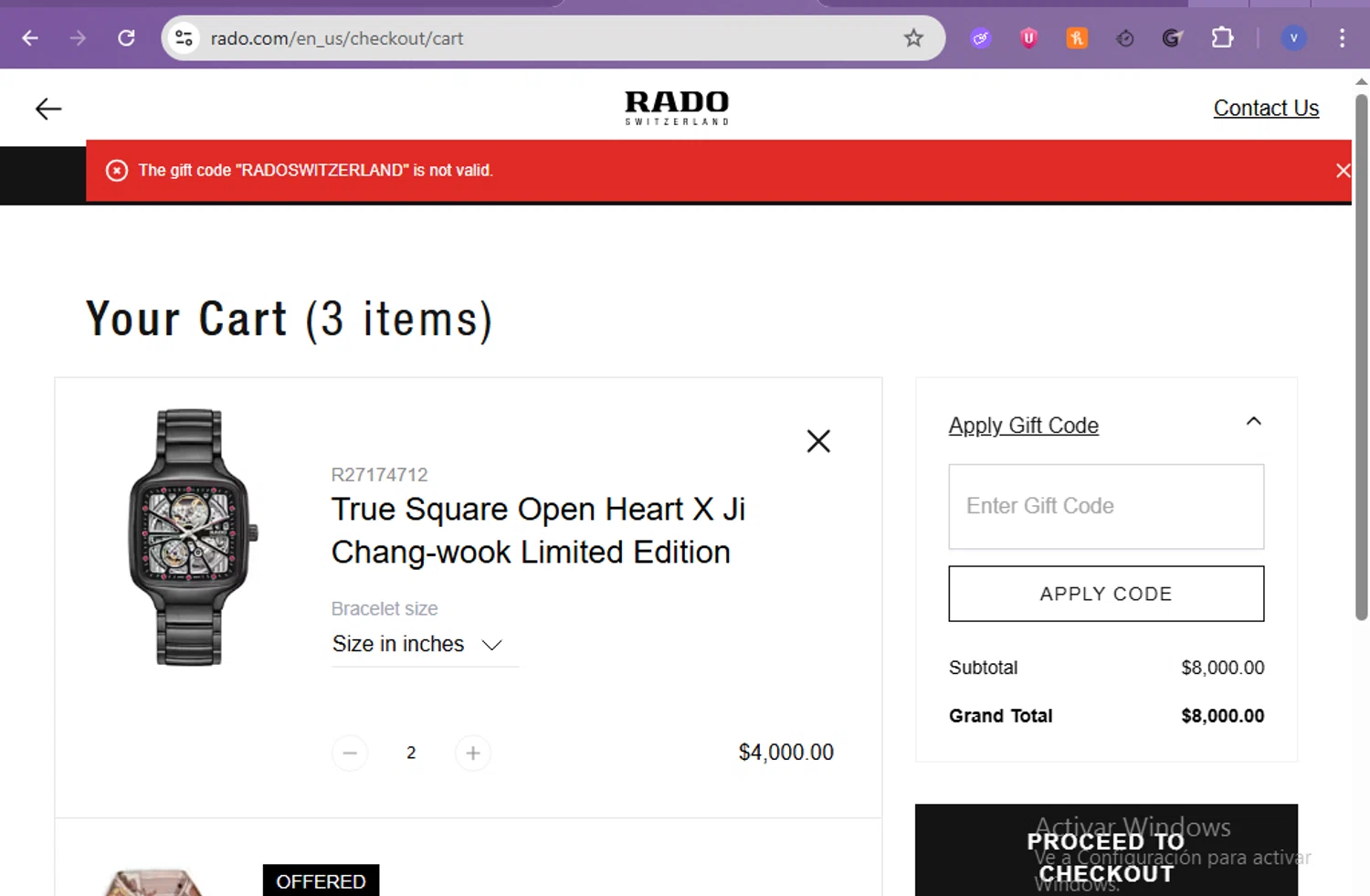Viewport: 1370px width, 896px height.
Task: Click the error circle icon in banner
Action: click(x=117, y=171)
